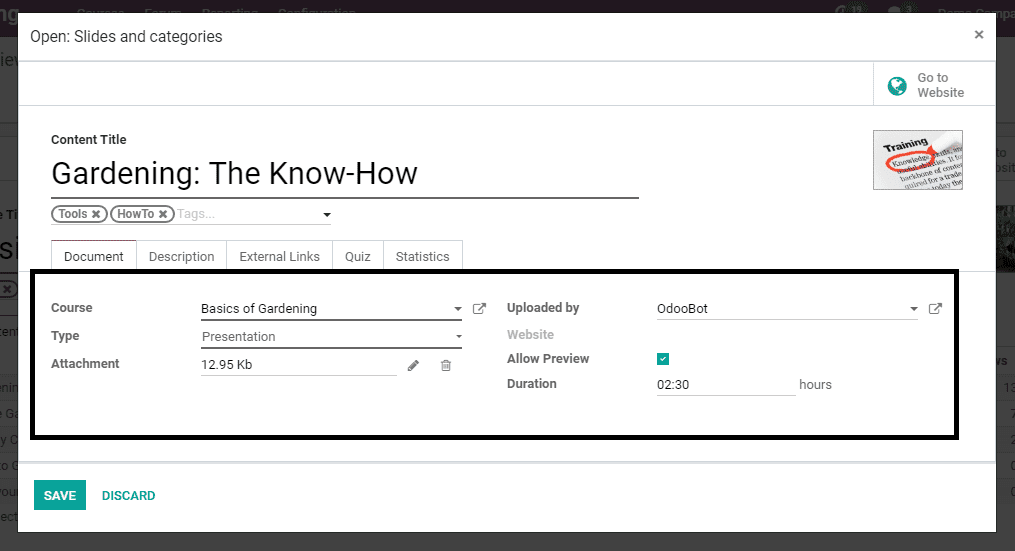
Task: Switch to the Document tab
Action: tap(94, 256)
